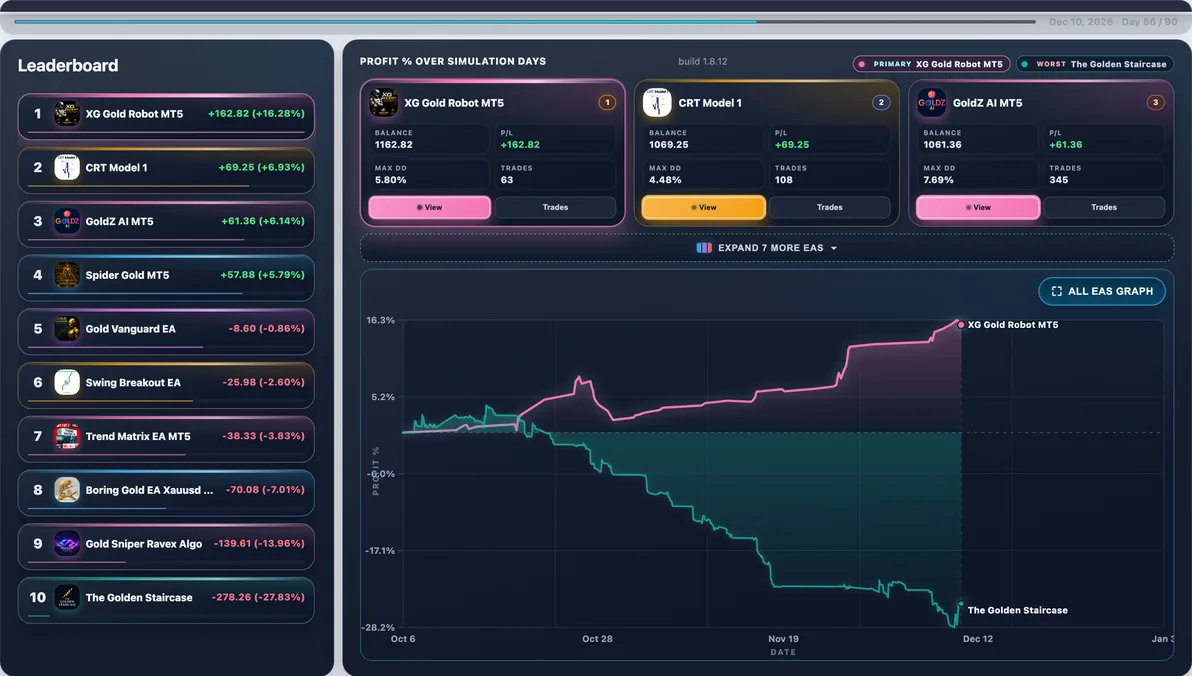Toggle View on the GoldZ AI MT5 card
The image size is (1192, 676).
(x=978, y=208)
